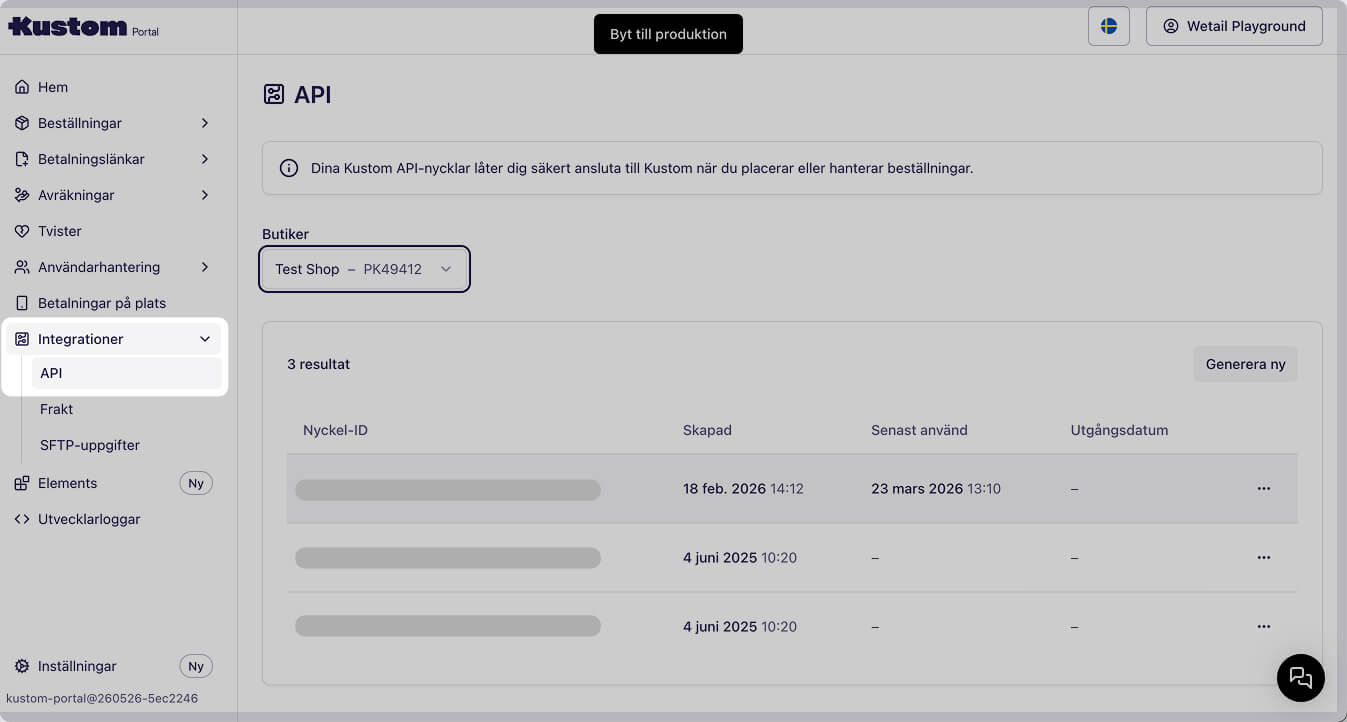This screenshot has height=722, width=1347.
Task: Click the Kustom Portal logo
Action: [83, 27]
